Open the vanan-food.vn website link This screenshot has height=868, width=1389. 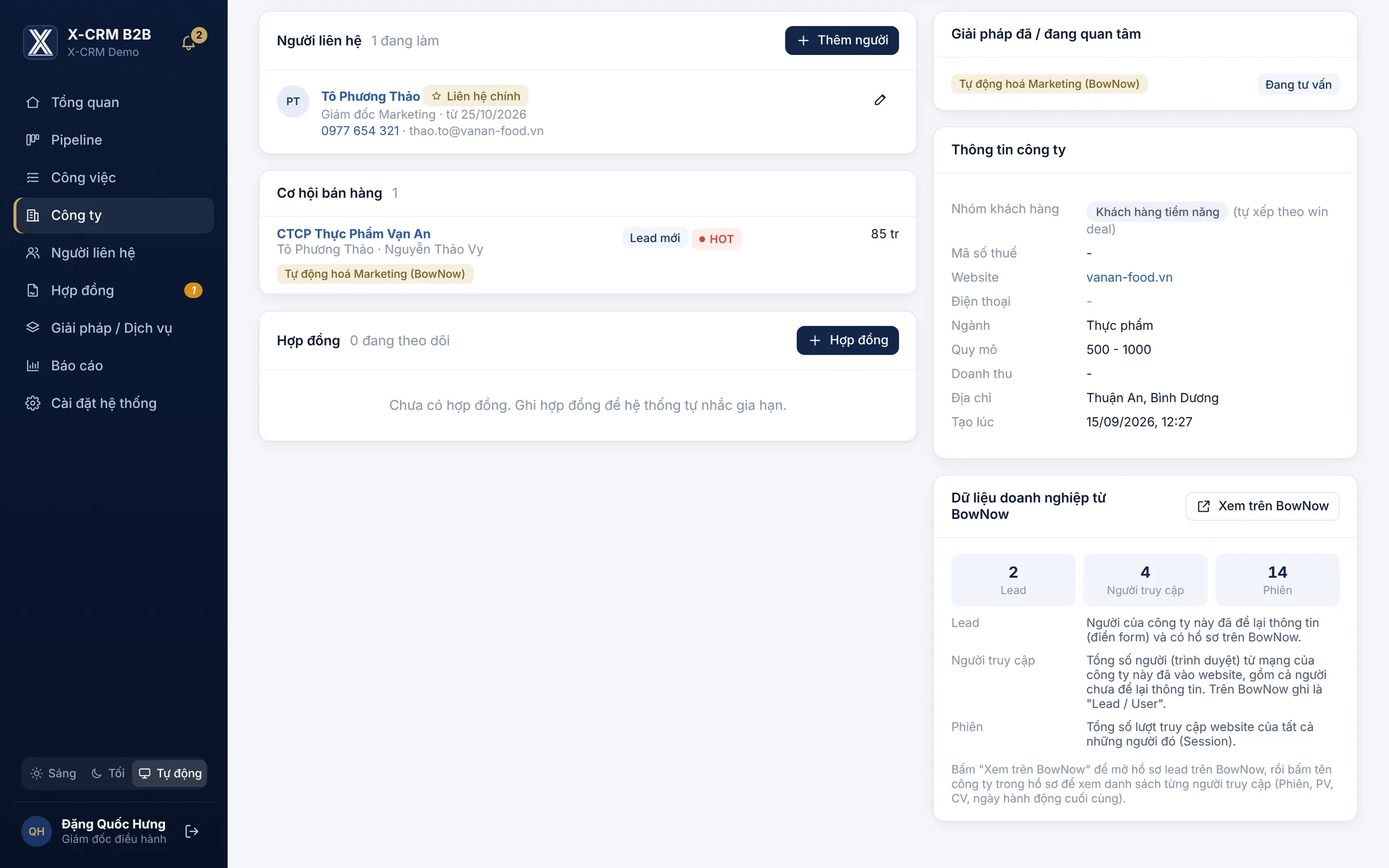pyautogui.click(x=1129, y=277)
